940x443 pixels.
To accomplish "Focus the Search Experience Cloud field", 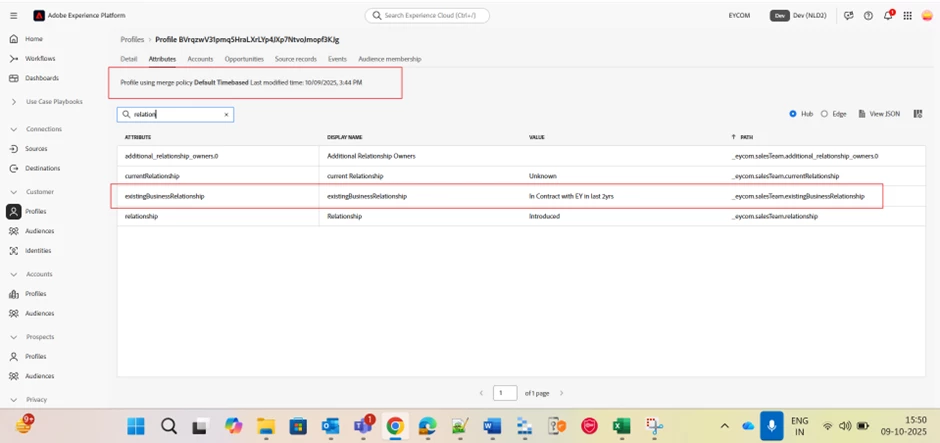I will [427, 16].
